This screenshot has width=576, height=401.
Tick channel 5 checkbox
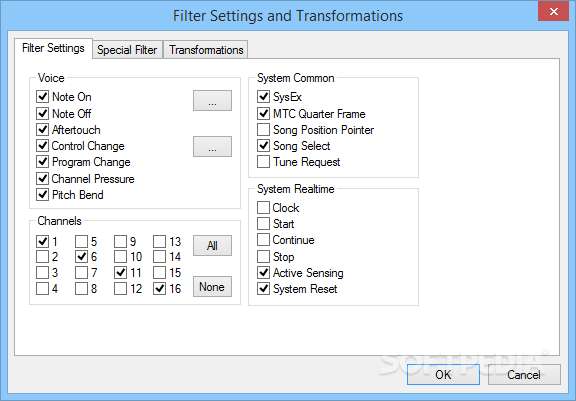coord(82,241)
